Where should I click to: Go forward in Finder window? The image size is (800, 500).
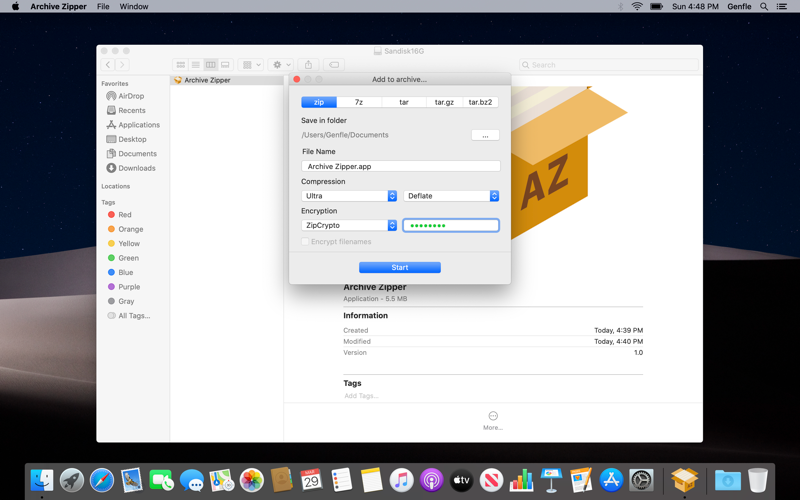(122, 65)
